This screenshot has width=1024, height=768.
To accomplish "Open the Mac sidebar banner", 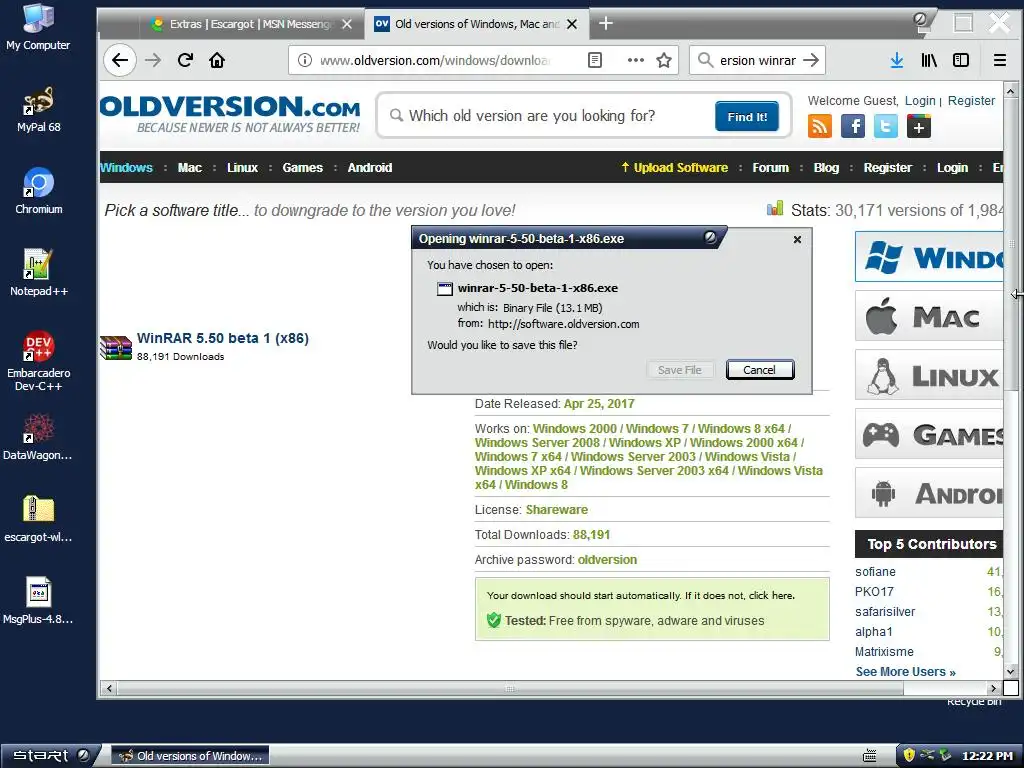I will pos(929,316).
